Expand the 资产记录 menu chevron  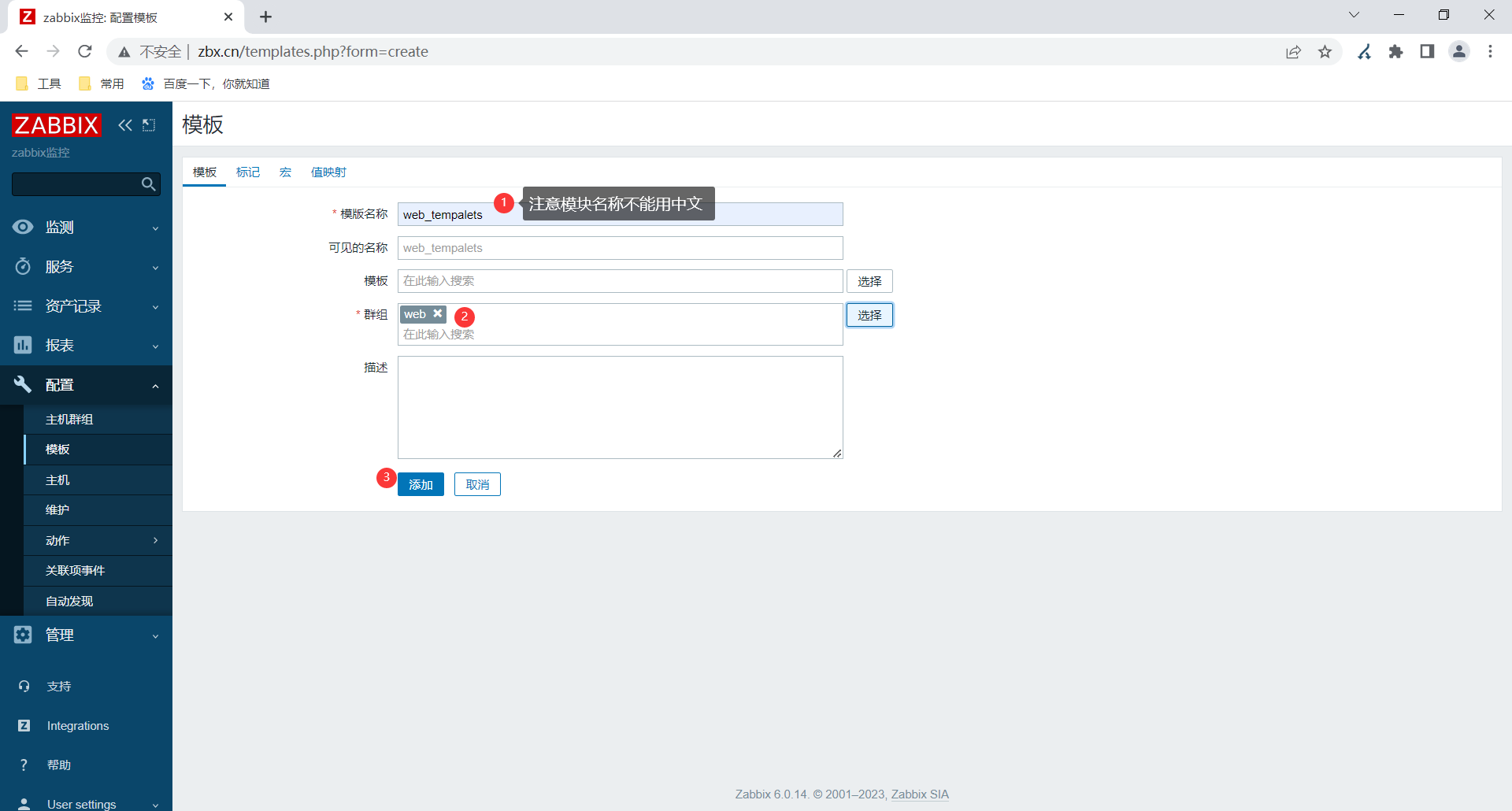(x=155, y=307)
